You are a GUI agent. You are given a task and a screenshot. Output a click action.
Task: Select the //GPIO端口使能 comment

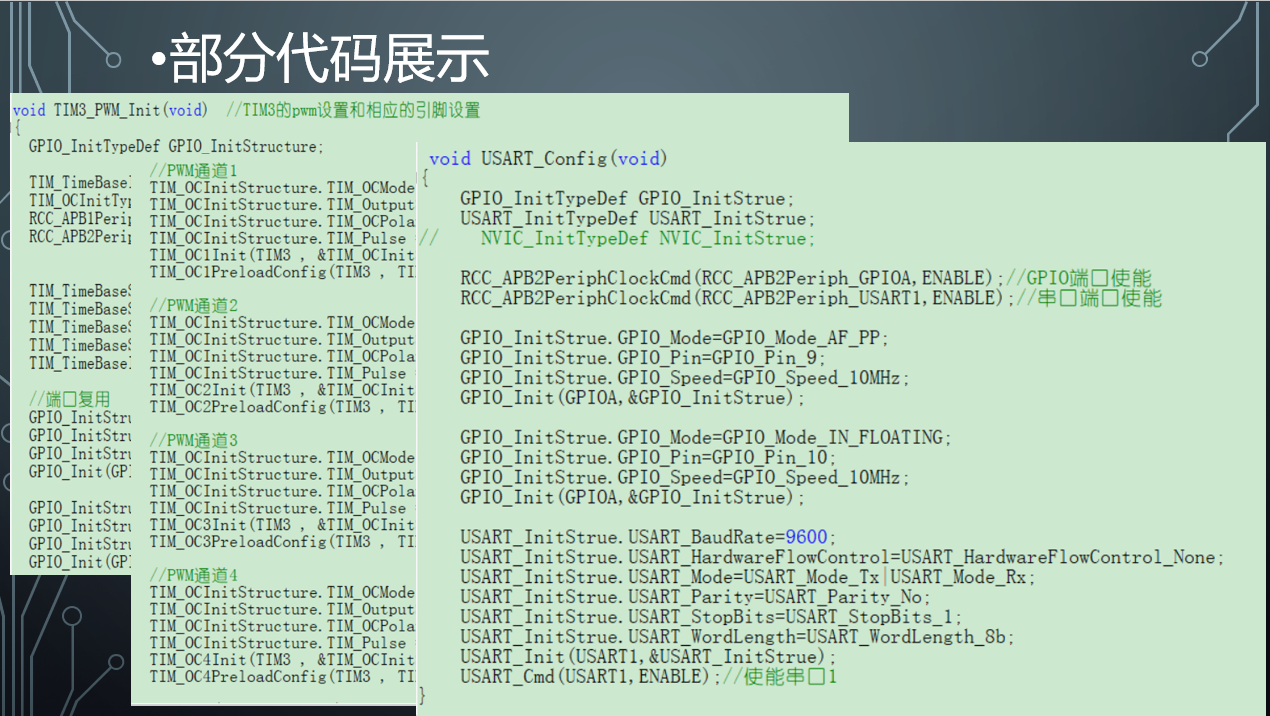point(1078,278)
